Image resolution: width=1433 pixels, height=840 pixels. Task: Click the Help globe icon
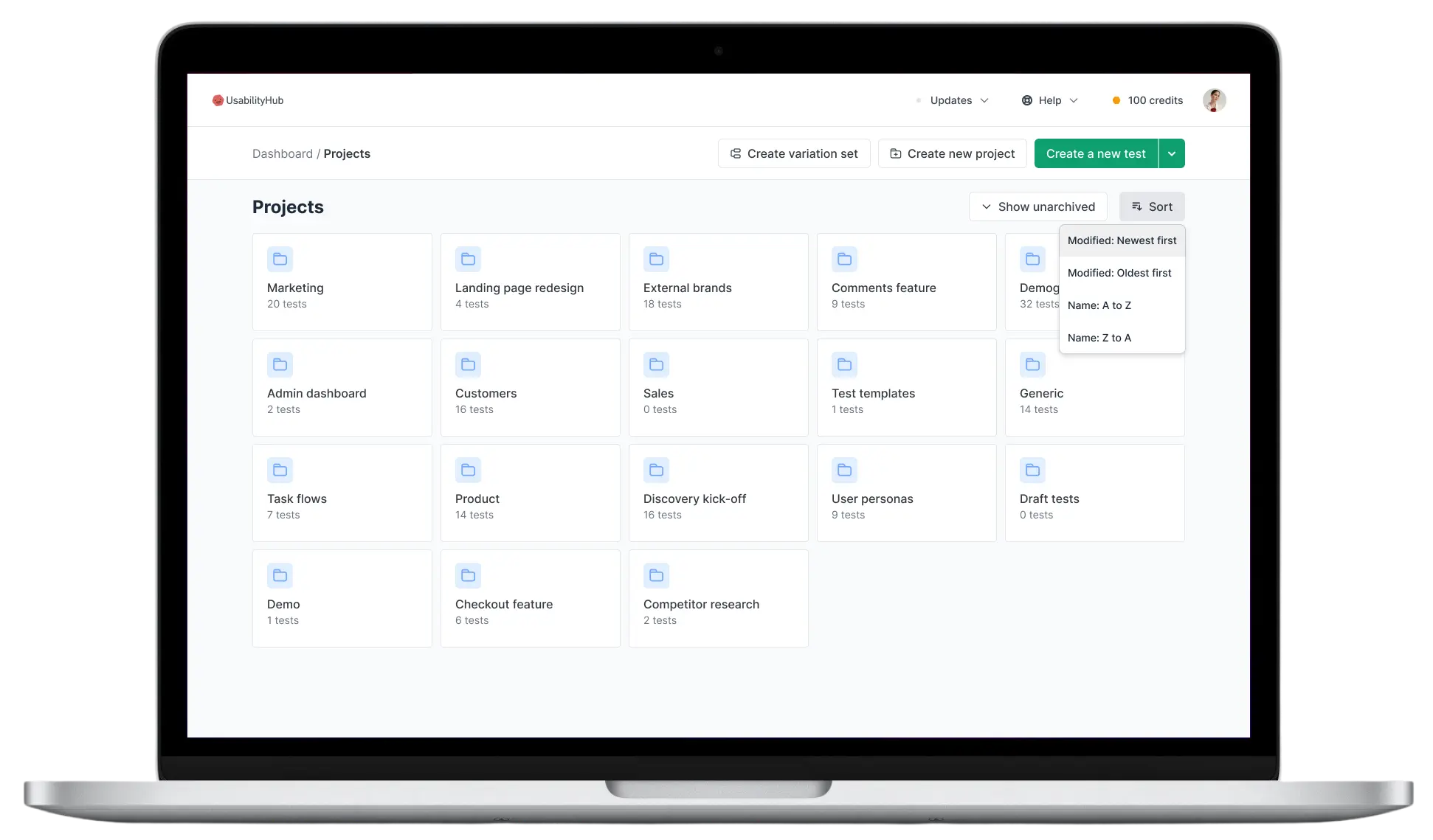tap(1026, 100)
